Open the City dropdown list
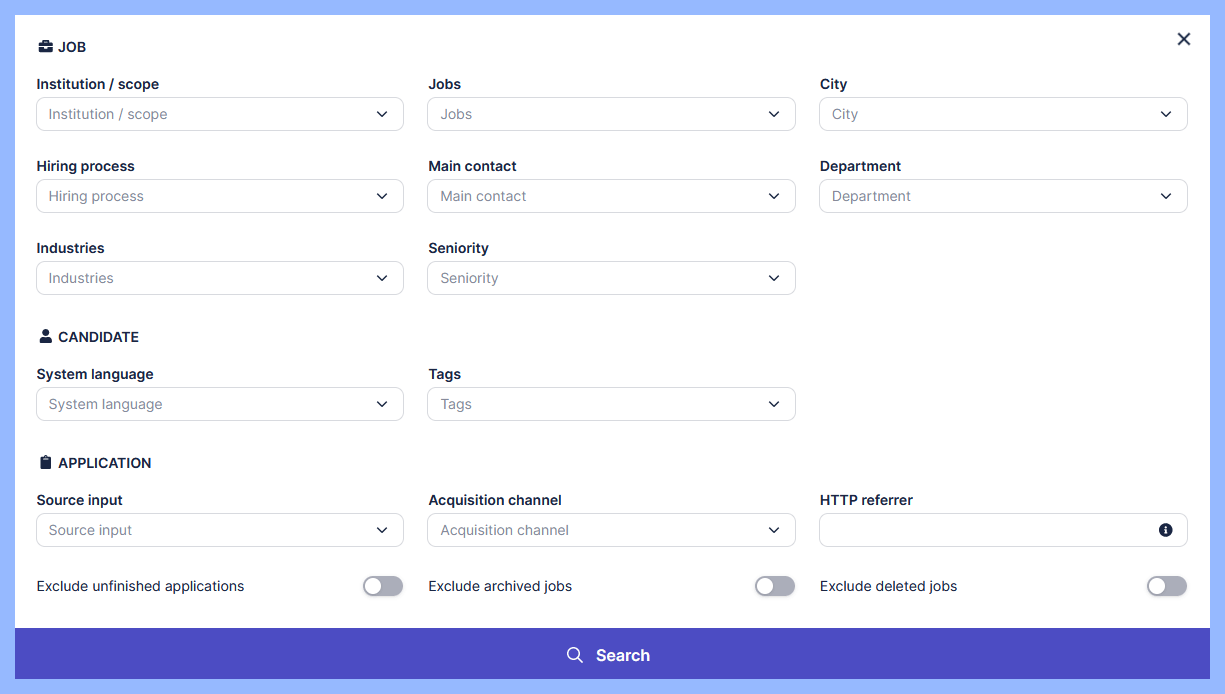 (x=1003, y=114)
